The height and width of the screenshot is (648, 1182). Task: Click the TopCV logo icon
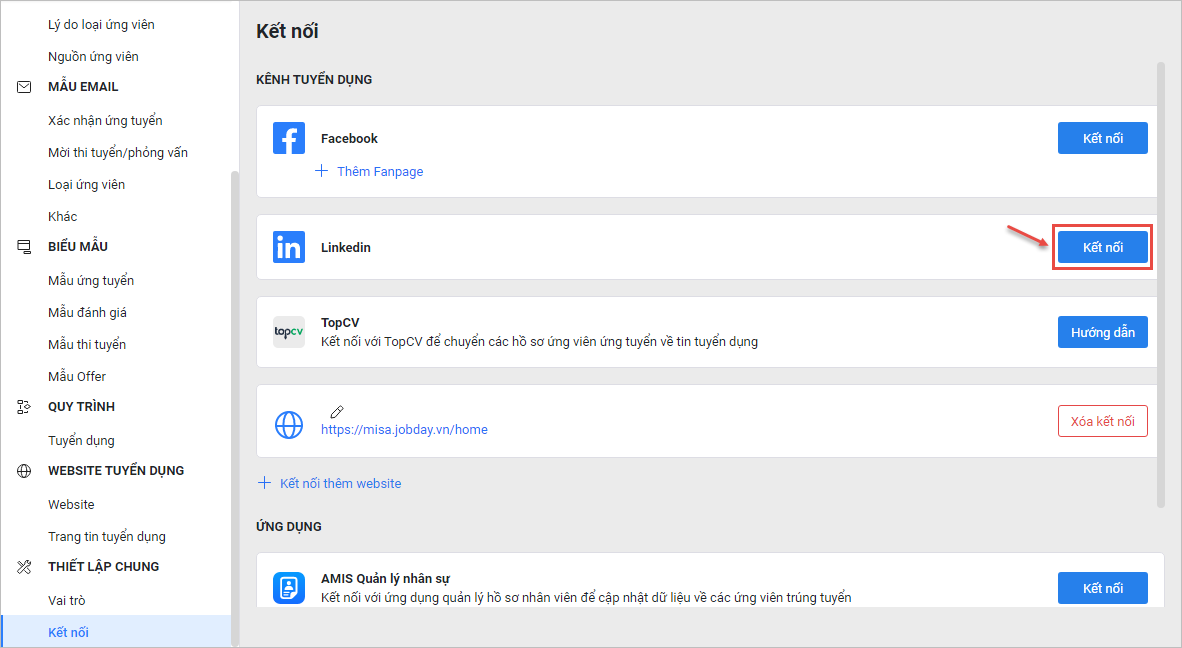pyautogui.click(x=288, y=332)
